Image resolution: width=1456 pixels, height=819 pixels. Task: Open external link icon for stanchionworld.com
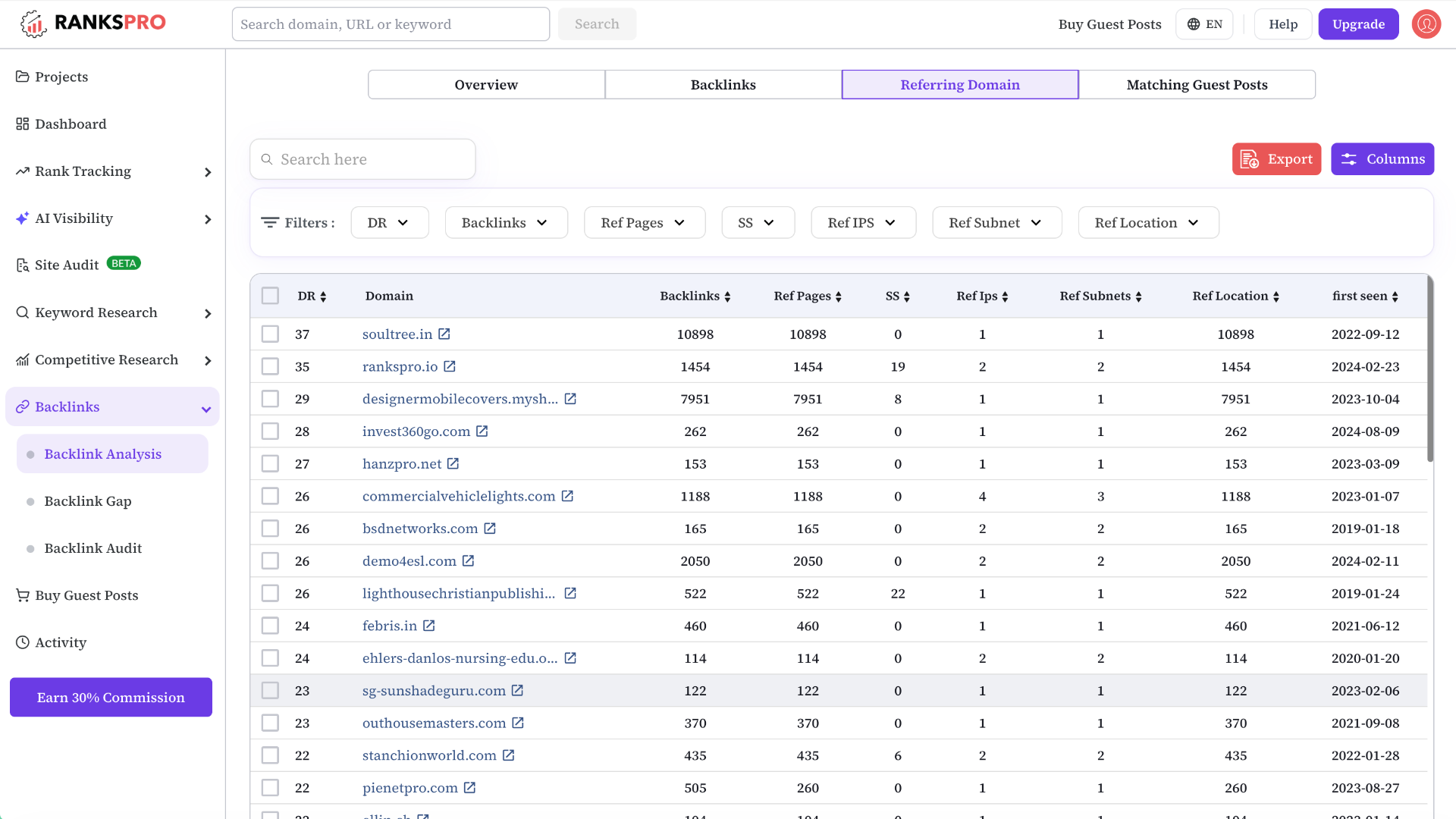[x=509, y=755]
